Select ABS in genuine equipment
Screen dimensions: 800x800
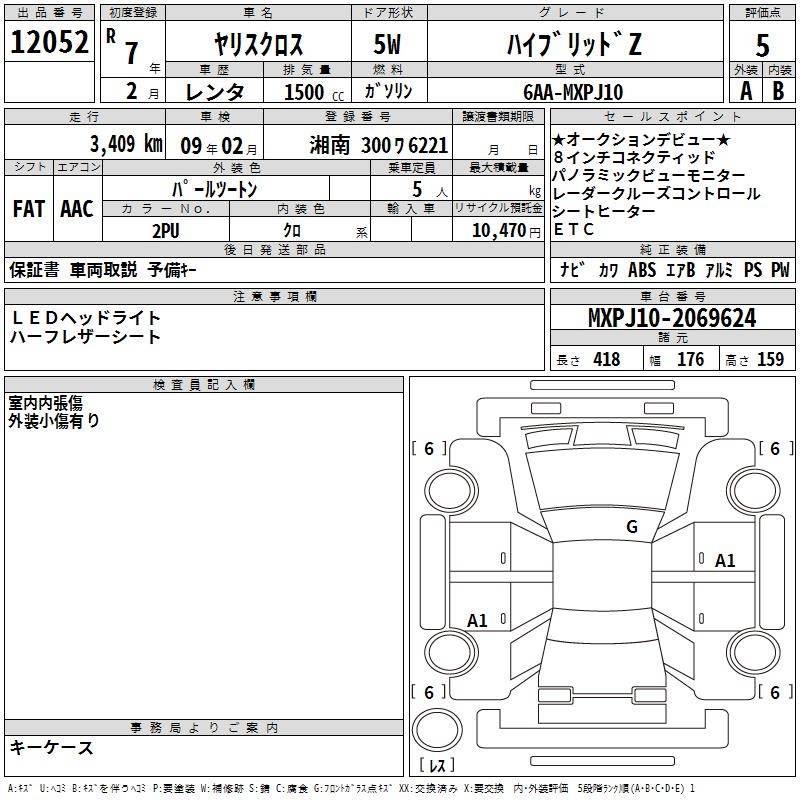point(642,270)
